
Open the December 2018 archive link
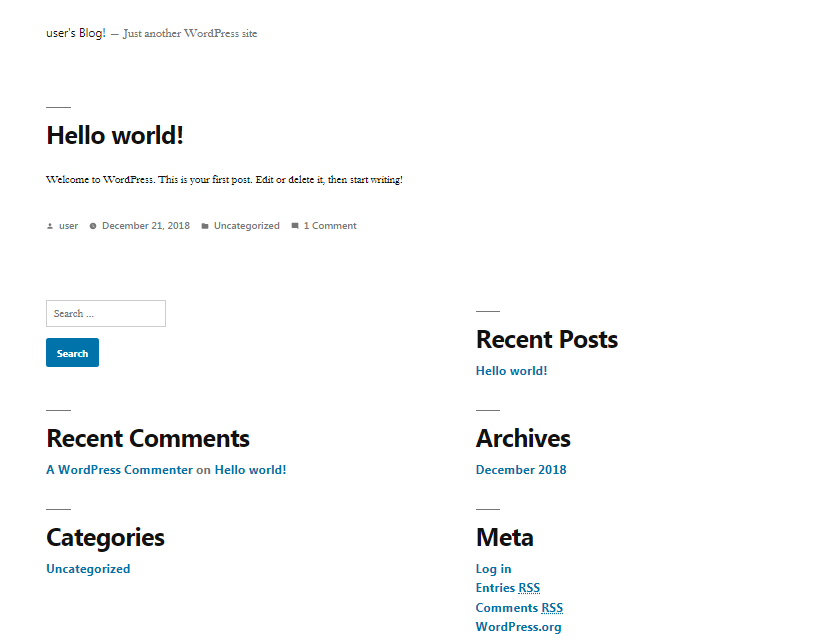[x=521, y=470]
